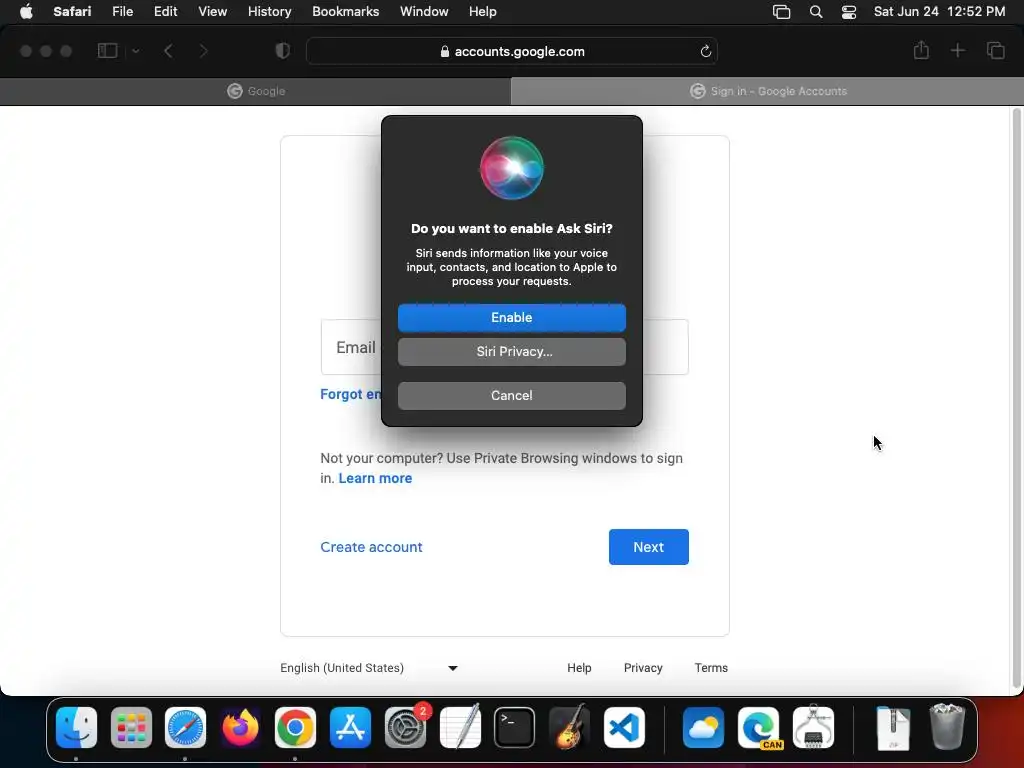Open the Safari application menu
This screenshot has width=1024, height=768.
(72, 12)
